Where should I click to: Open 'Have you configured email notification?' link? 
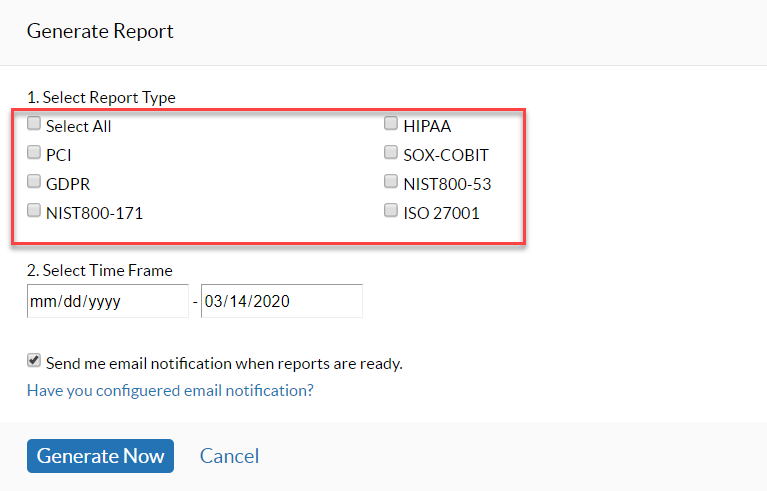coord(170,390)
